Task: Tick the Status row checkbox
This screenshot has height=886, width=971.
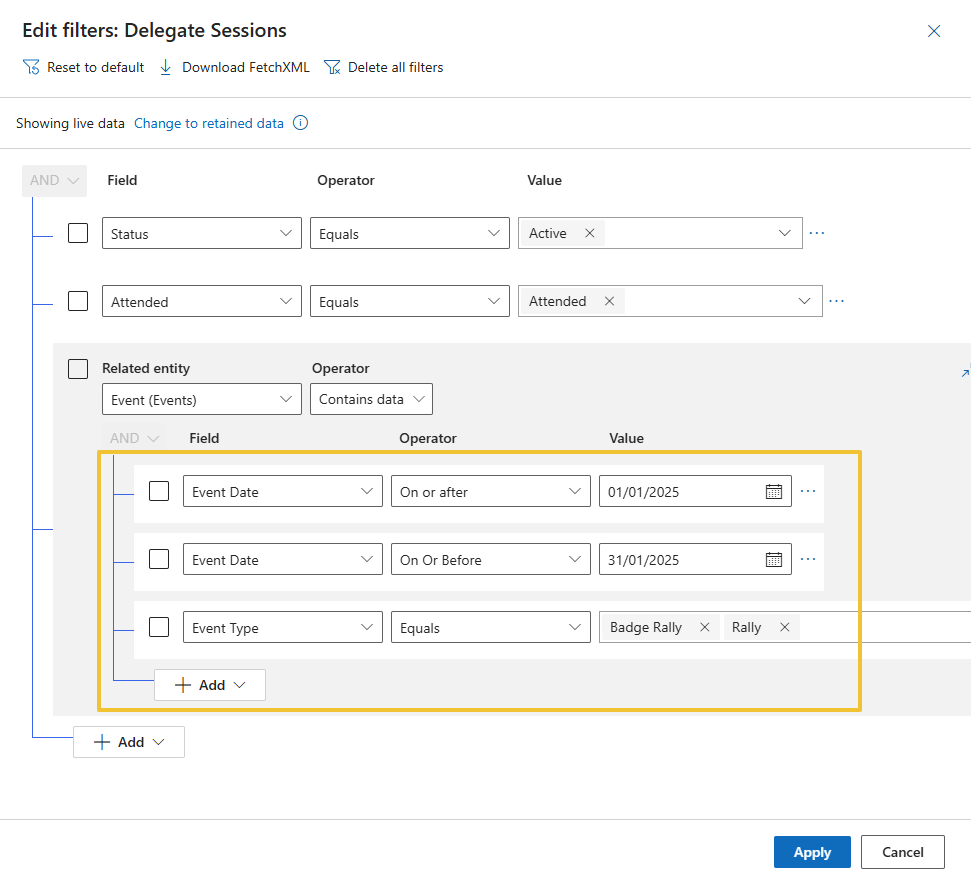Action: (x=78, y=233)
